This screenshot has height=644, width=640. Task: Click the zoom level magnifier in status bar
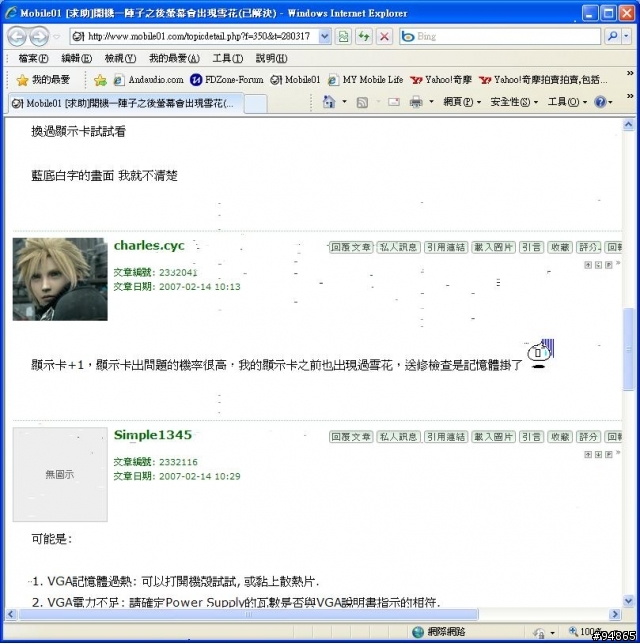pos(573,631)
